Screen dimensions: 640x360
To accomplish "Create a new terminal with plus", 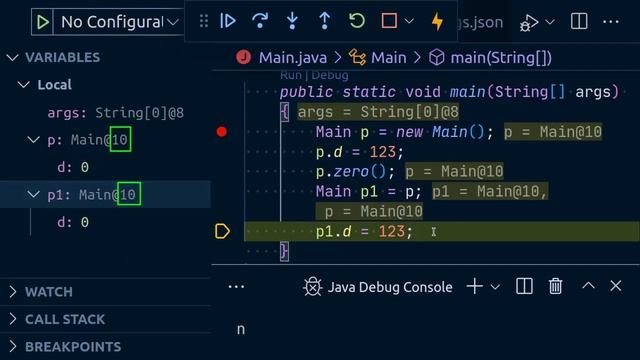I will pyautogui.click(x=475, y=287).
